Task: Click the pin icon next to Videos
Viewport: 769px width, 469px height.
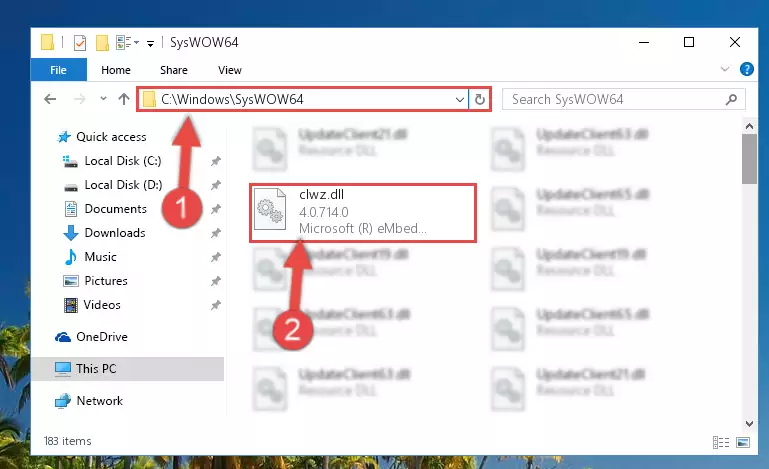Action: pyautogui.click(x=215, y=305)
